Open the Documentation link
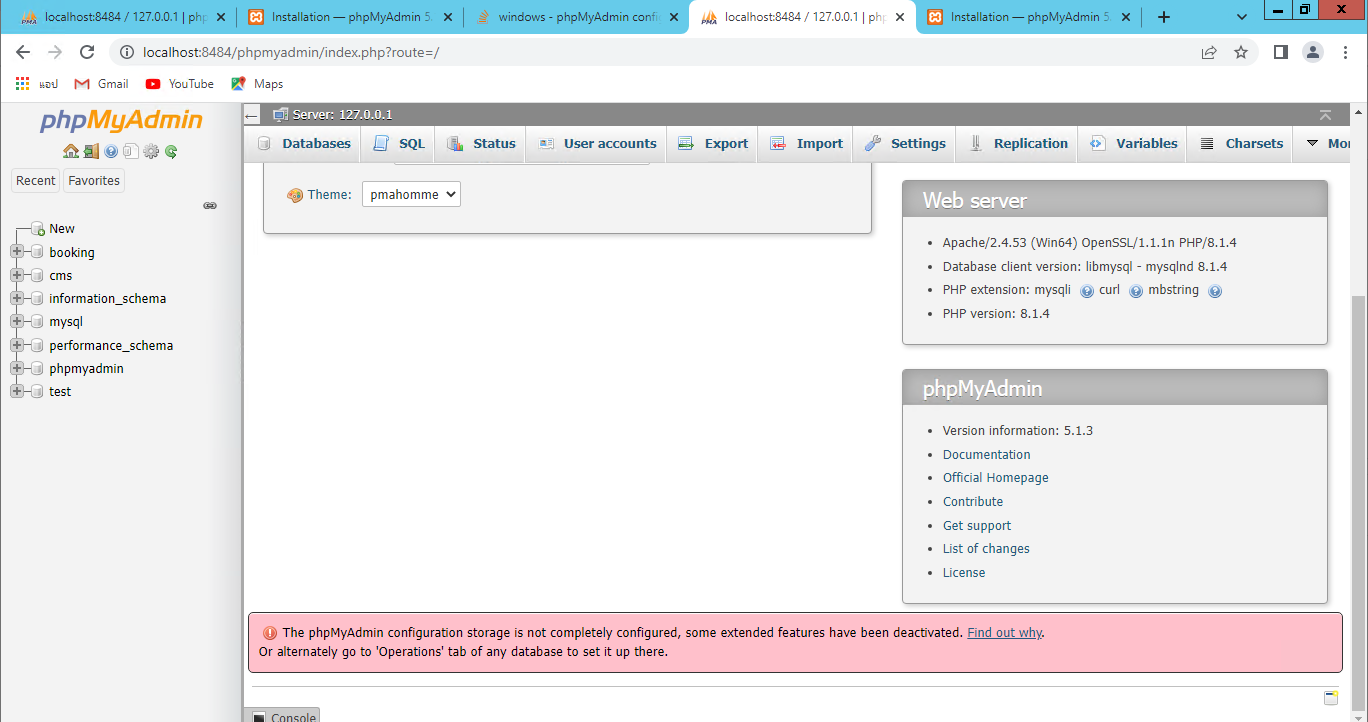This screenshot has height=722, width=1368. 987,454
